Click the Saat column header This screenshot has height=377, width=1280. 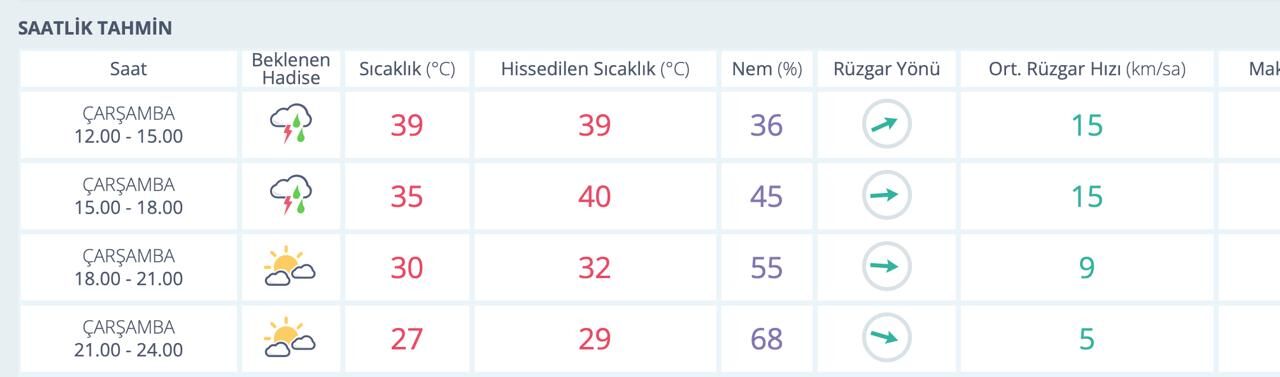click(x=128, y=69)
